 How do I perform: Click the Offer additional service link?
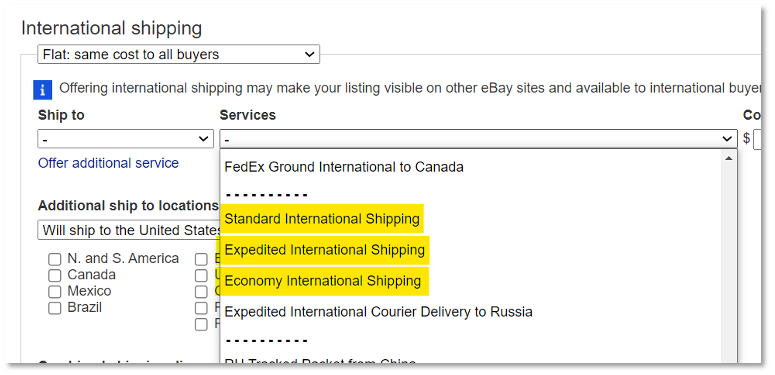pos(108,163)
